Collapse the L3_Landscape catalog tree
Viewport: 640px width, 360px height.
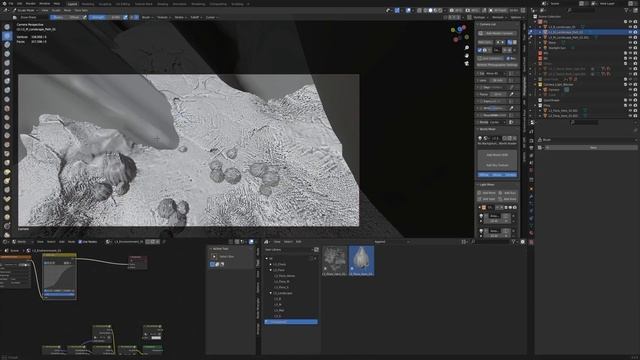click(x=271, y=293)
